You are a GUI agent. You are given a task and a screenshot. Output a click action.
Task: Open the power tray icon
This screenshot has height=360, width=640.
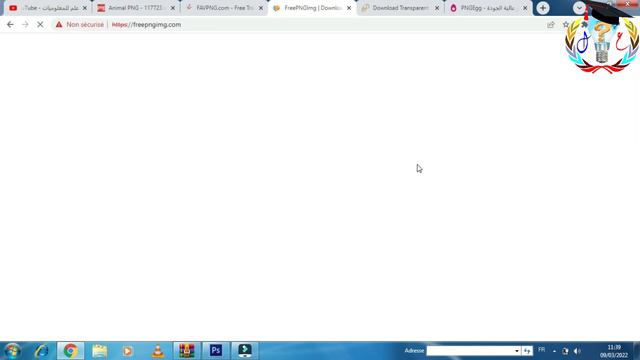565,351
